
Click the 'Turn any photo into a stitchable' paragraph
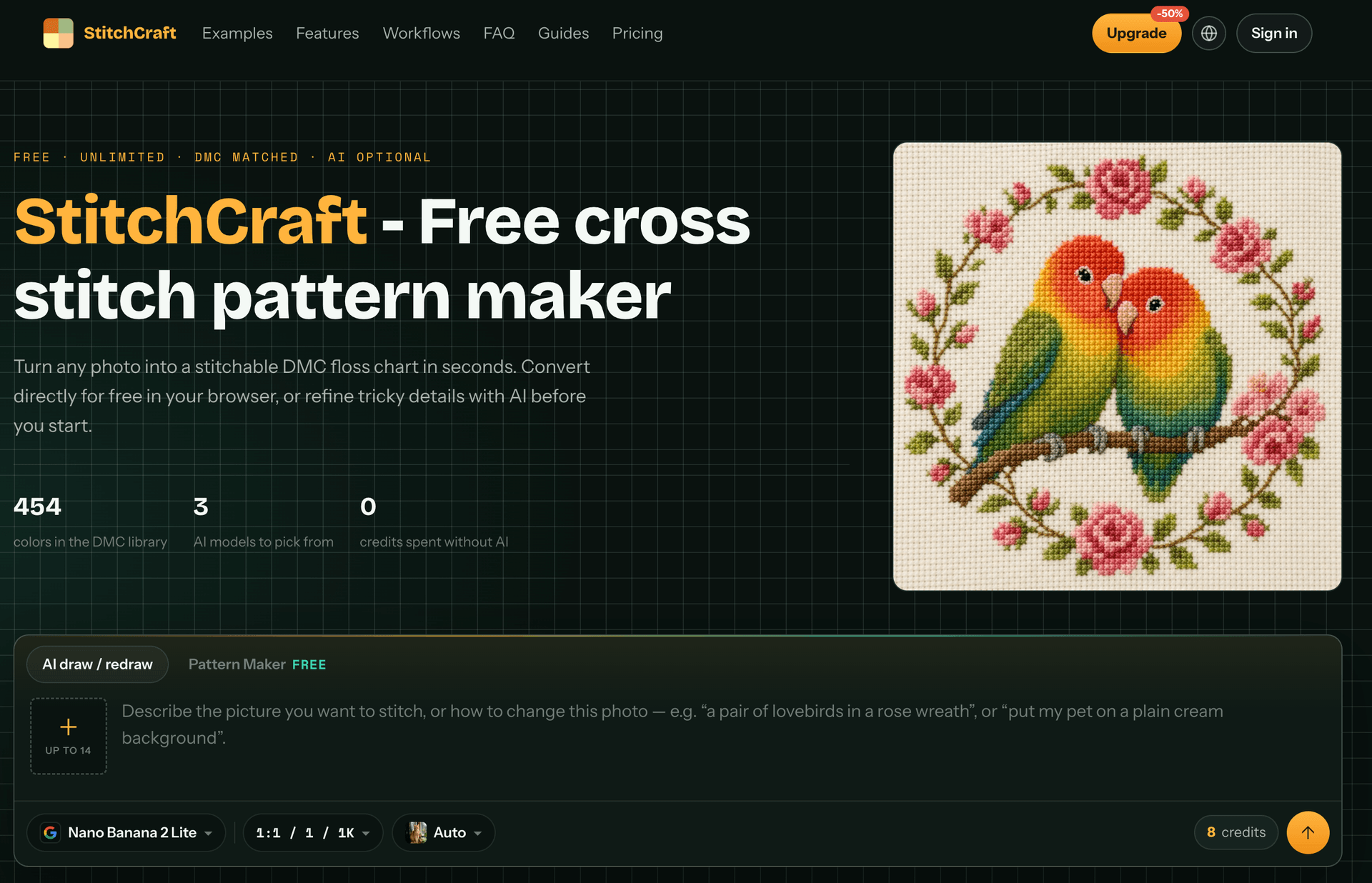[302, 396]
